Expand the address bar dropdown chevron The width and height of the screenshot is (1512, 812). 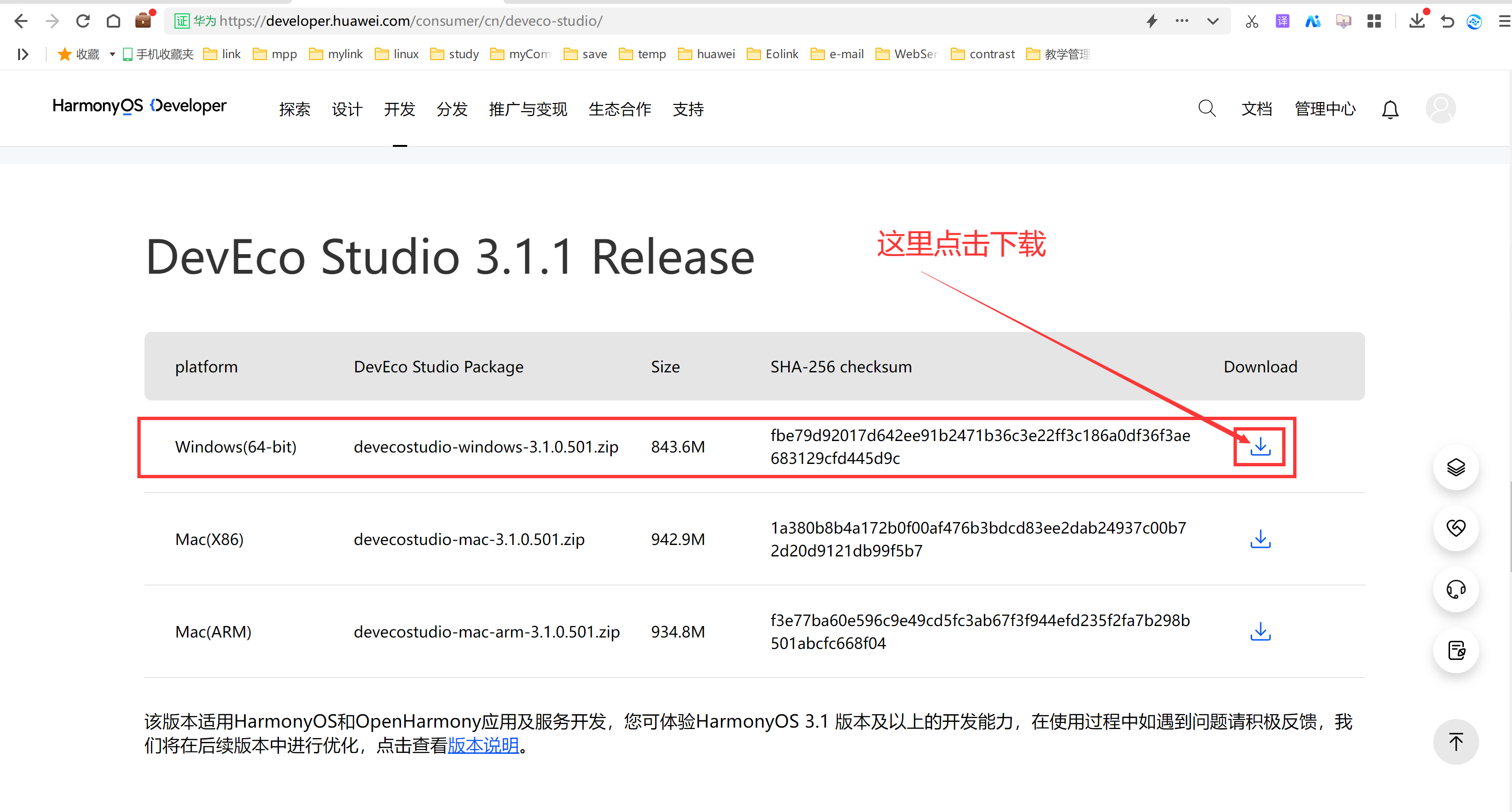[x=1213, y=22]
